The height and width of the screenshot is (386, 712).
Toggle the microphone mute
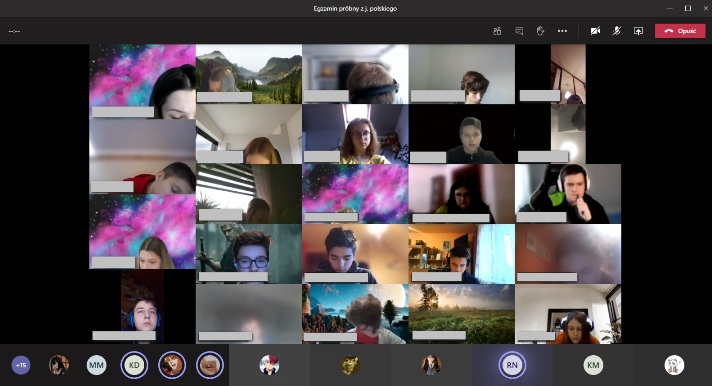coord(616,31)
